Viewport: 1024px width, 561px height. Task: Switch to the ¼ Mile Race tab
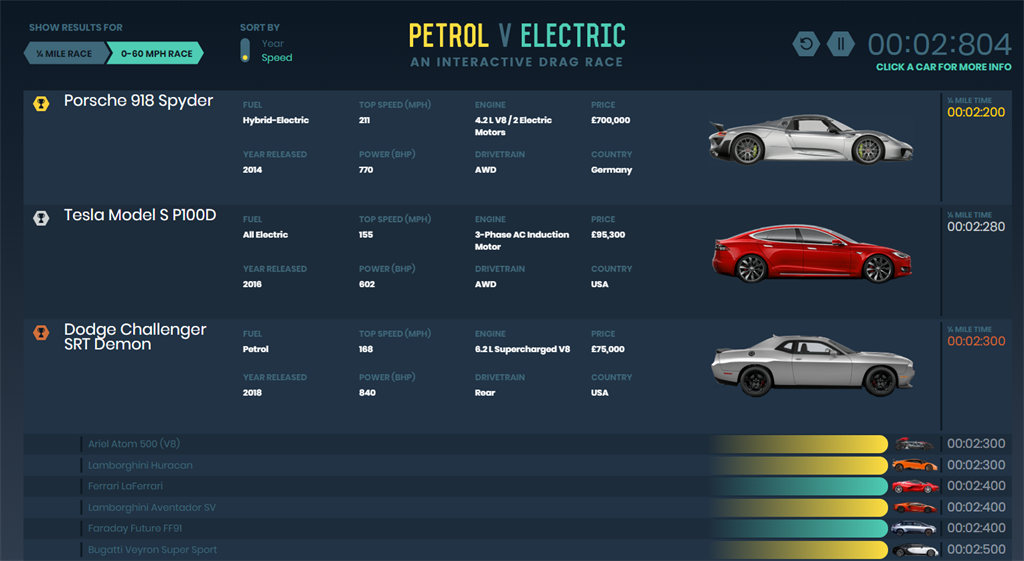click(x=62, y=53)
